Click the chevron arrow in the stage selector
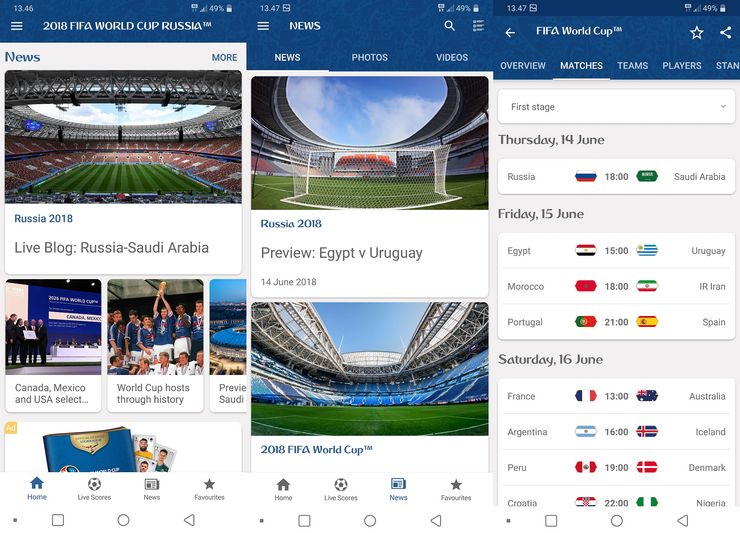740x533 pixels. click(x=723, y=107)
